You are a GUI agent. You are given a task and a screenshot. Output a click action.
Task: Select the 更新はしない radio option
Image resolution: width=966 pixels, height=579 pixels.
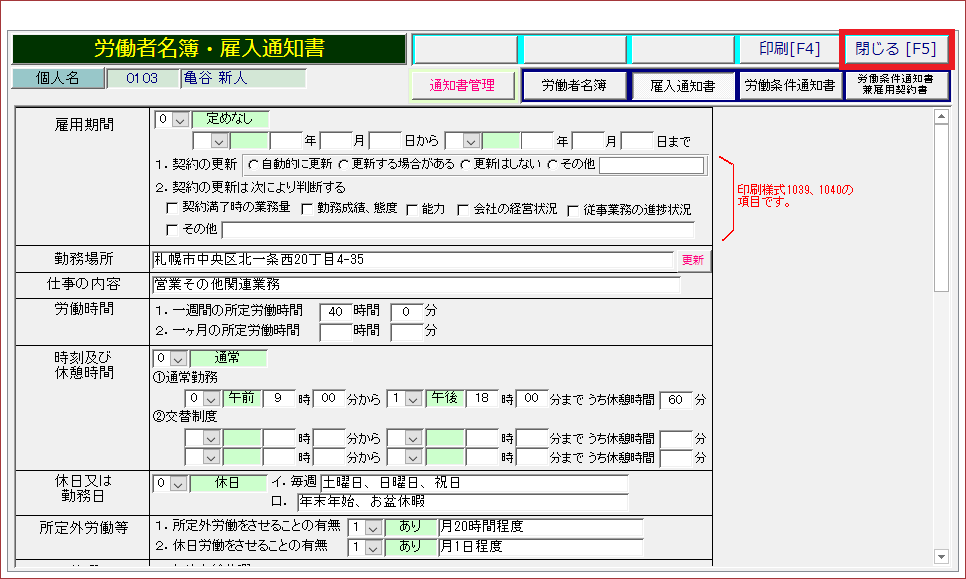[465, 164]
